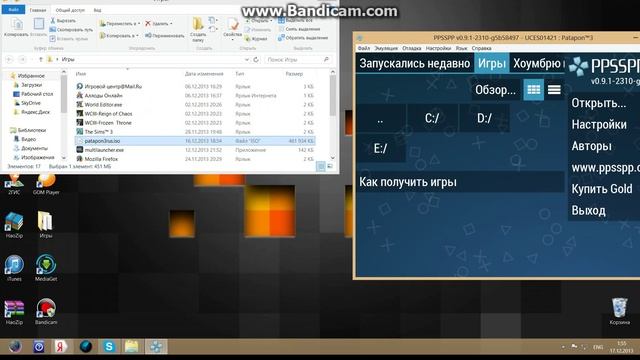Select the Хоумбрю tab in PPSSPP

[537, 64]
